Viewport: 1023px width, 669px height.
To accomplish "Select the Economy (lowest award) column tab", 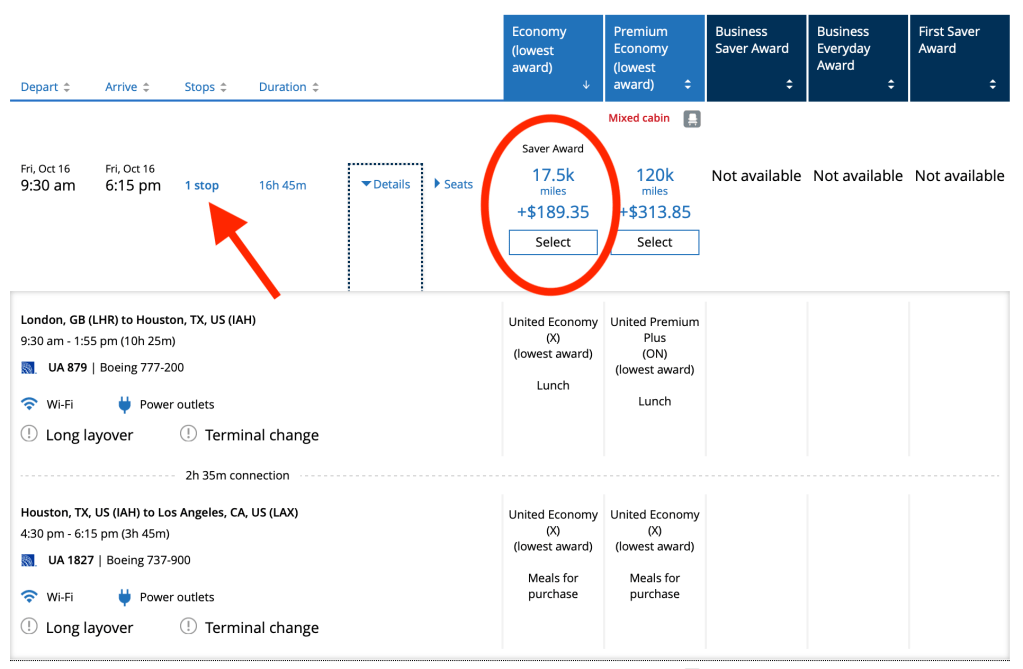I will click(553, 58).
